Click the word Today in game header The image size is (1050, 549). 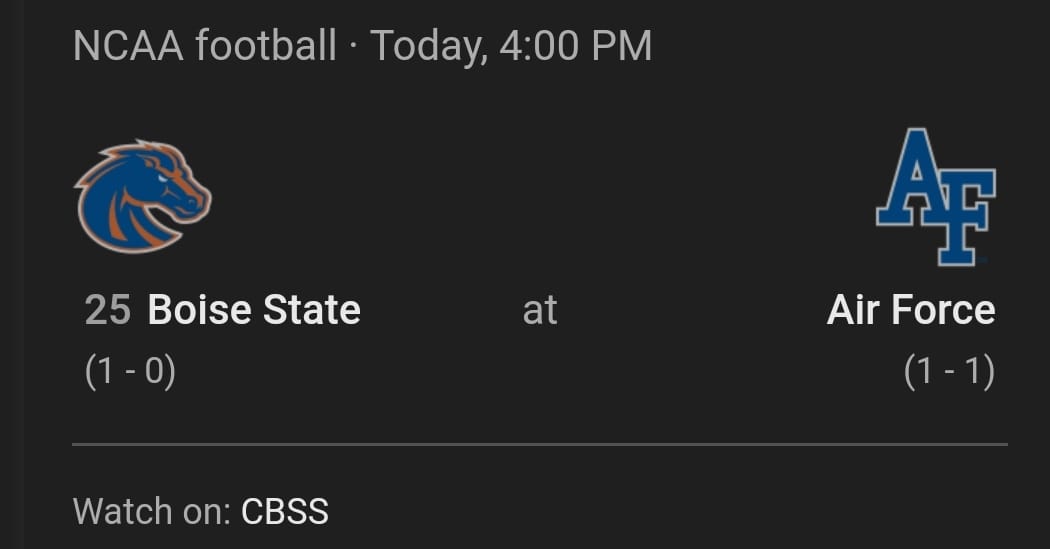(x=428, y=46)
